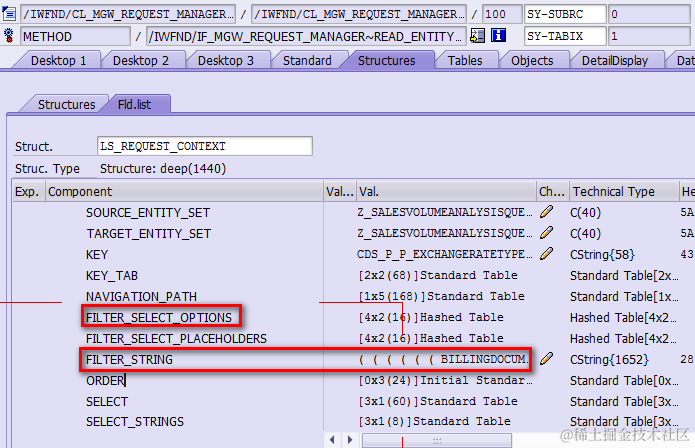Select the Standard tab
This screenshot has width=695, height=448.
307,60
